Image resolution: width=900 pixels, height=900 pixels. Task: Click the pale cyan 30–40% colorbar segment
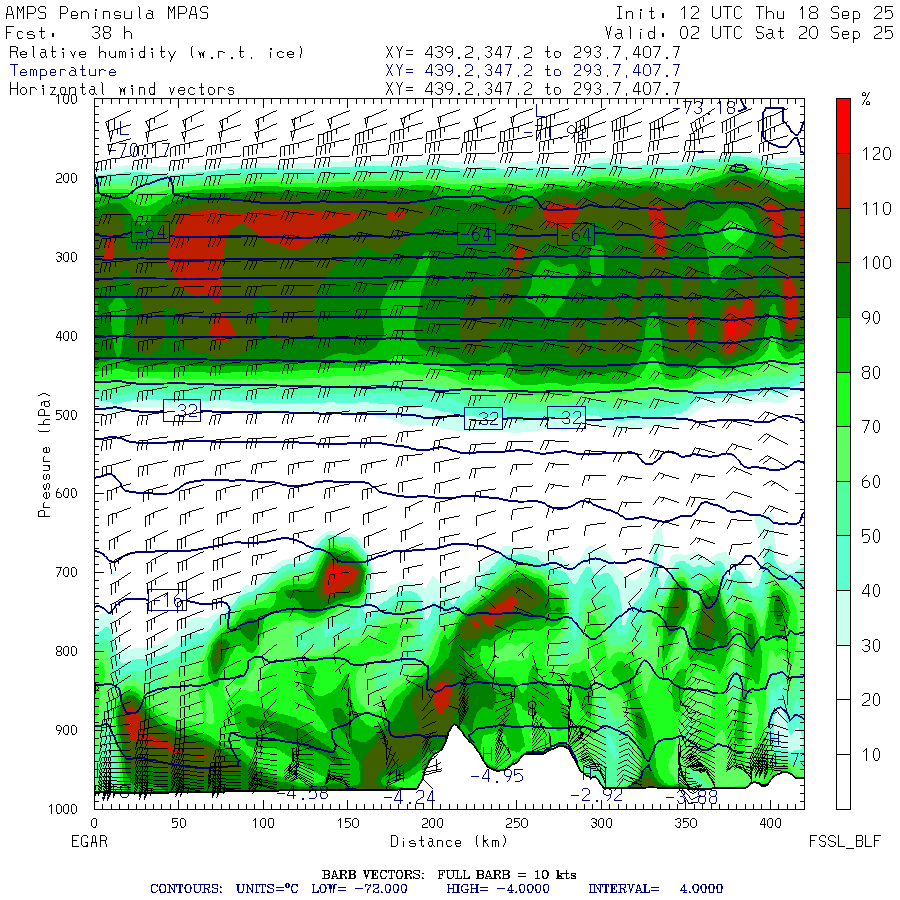point(843,618)
